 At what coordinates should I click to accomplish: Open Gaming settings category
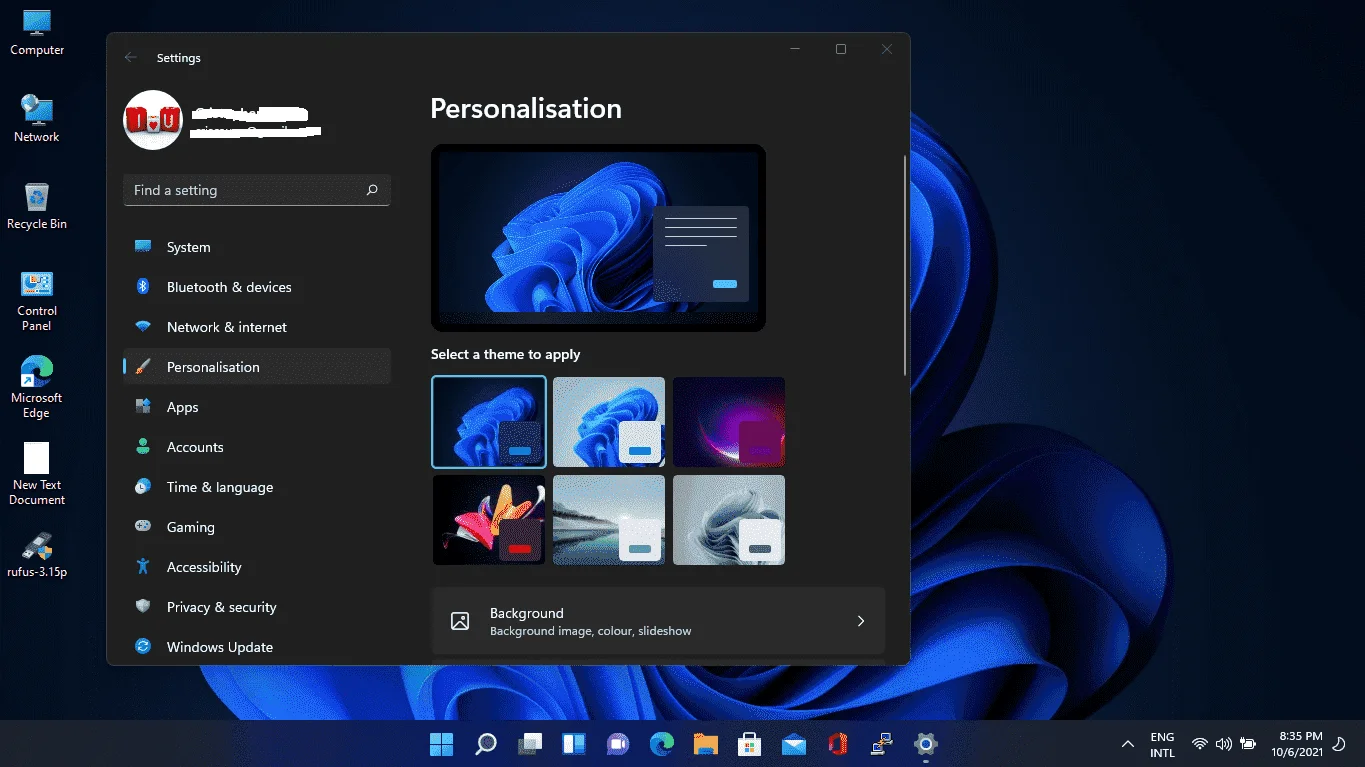[x=256, y=527]
